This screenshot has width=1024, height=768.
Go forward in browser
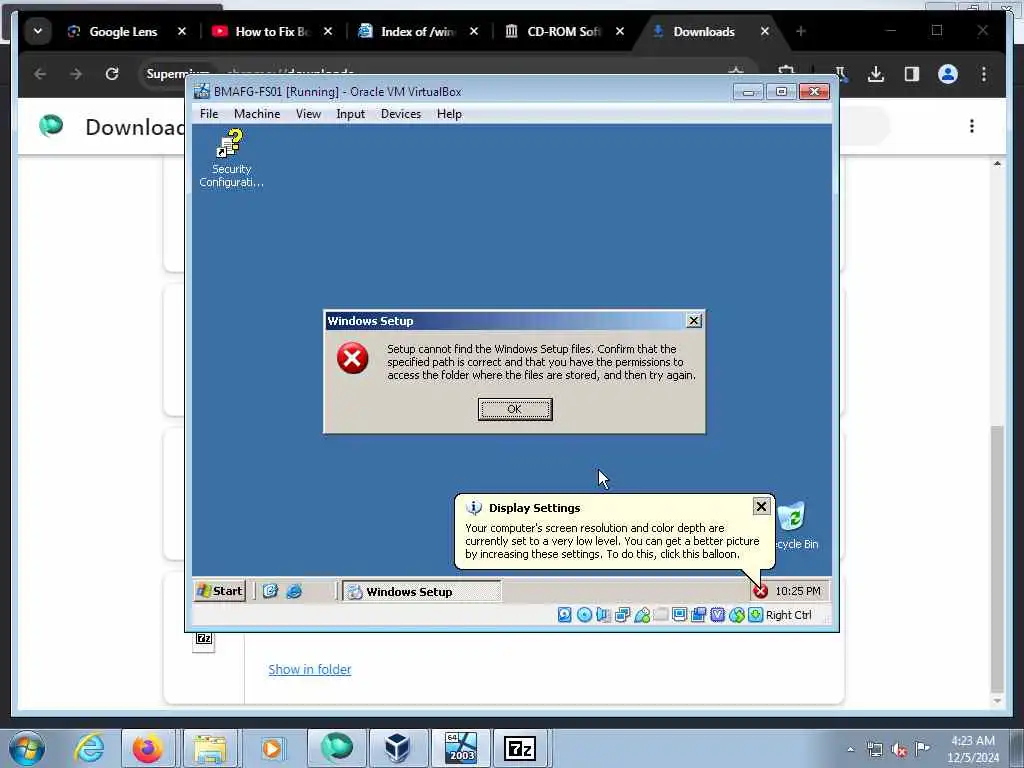(x=76, y=74)
